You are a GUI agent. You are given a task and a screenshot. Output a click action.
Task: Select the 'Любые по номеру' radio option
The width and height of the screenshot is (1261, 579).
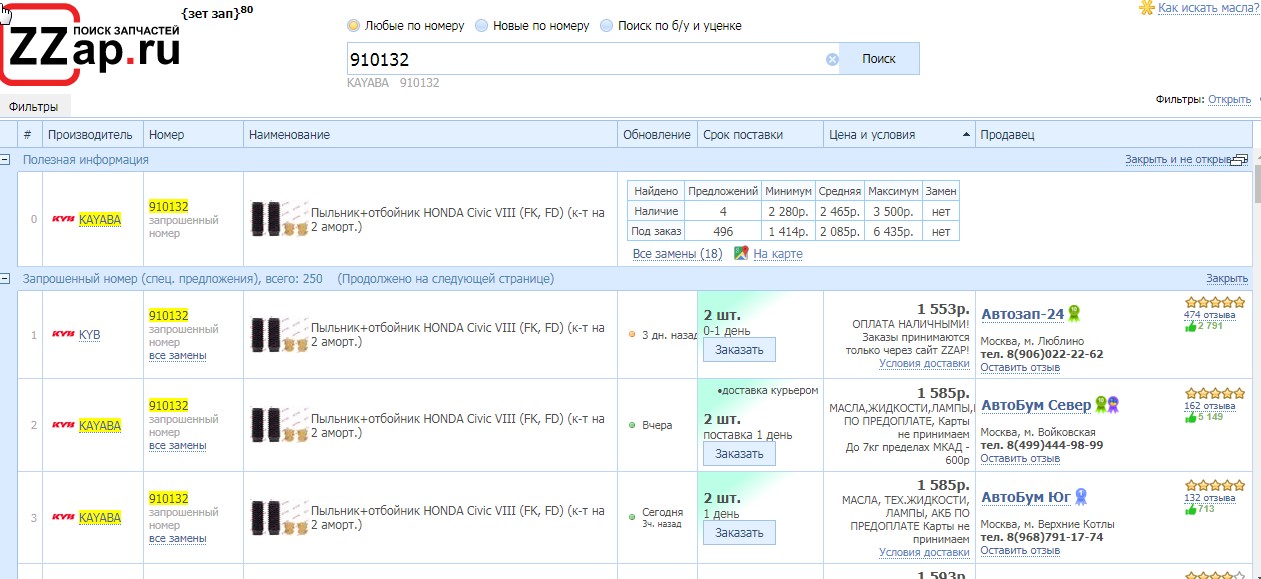354,26
